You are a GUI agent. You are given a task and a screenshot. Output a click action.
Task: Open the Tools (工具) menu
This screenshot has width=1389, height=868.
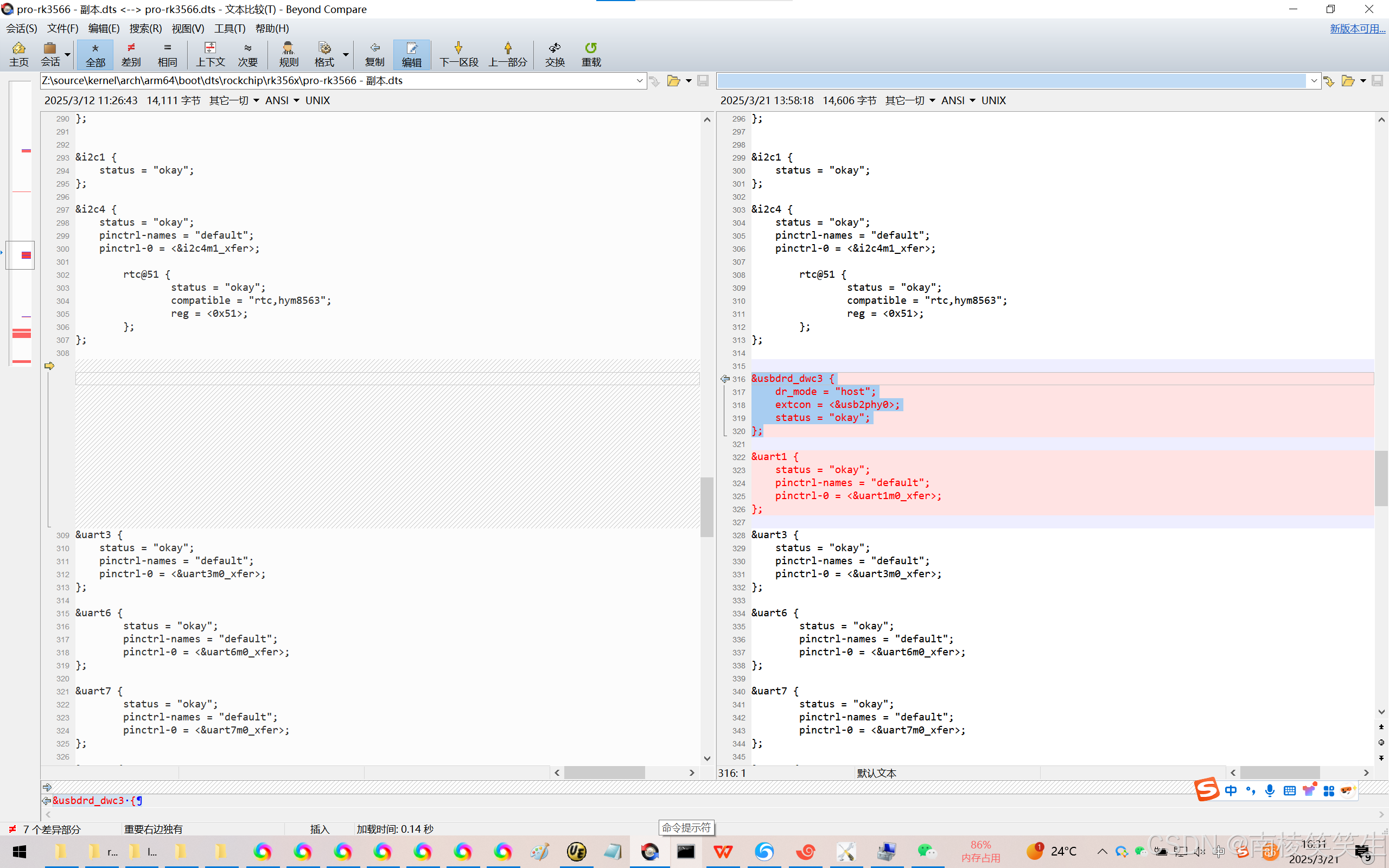click(229, 28)
